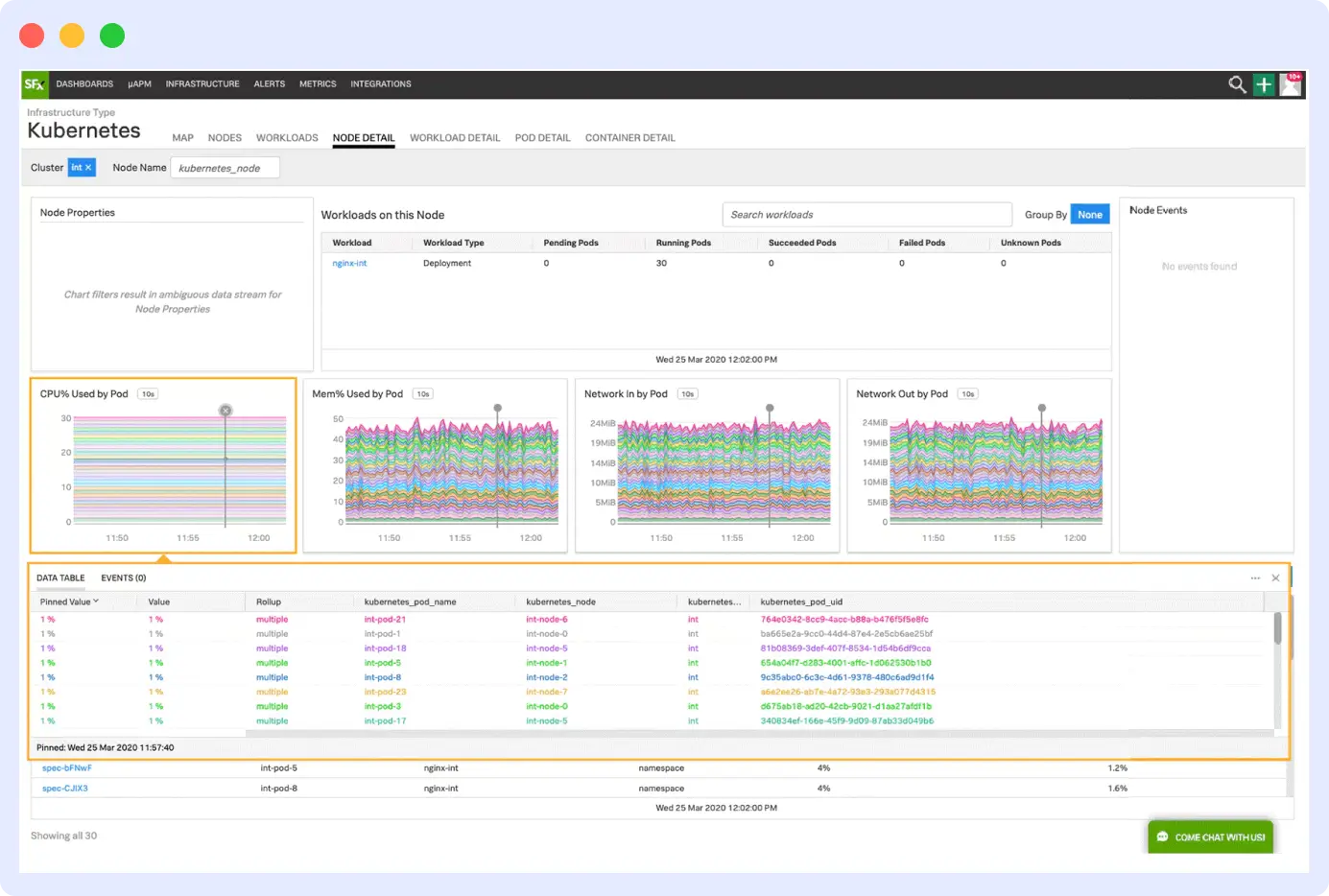Remove the int cluster filter chip
The height and width of the screenshot is (896, 1329).
click(90, 166)
